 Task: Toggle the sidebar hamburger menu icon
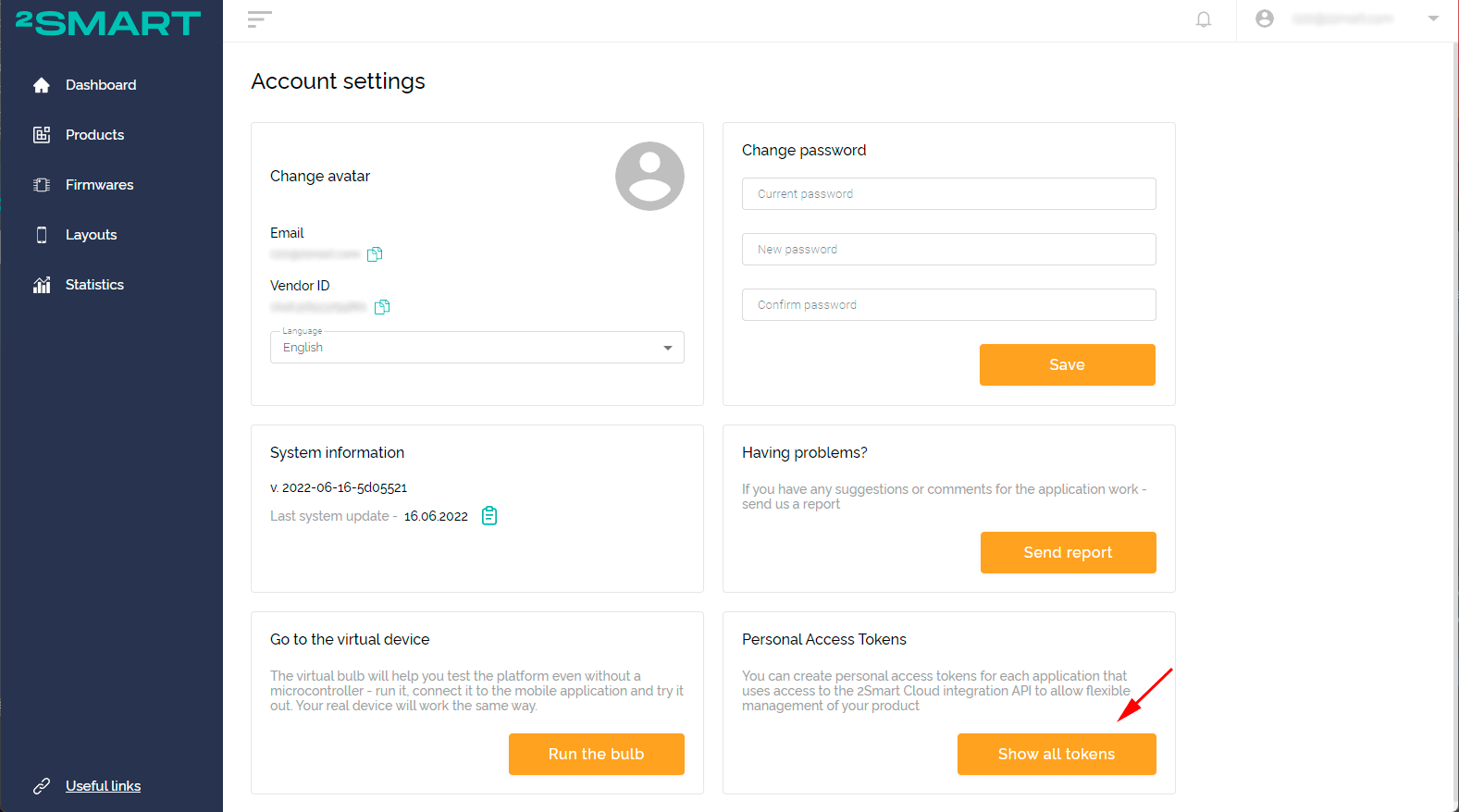click(x=259, y=19)
